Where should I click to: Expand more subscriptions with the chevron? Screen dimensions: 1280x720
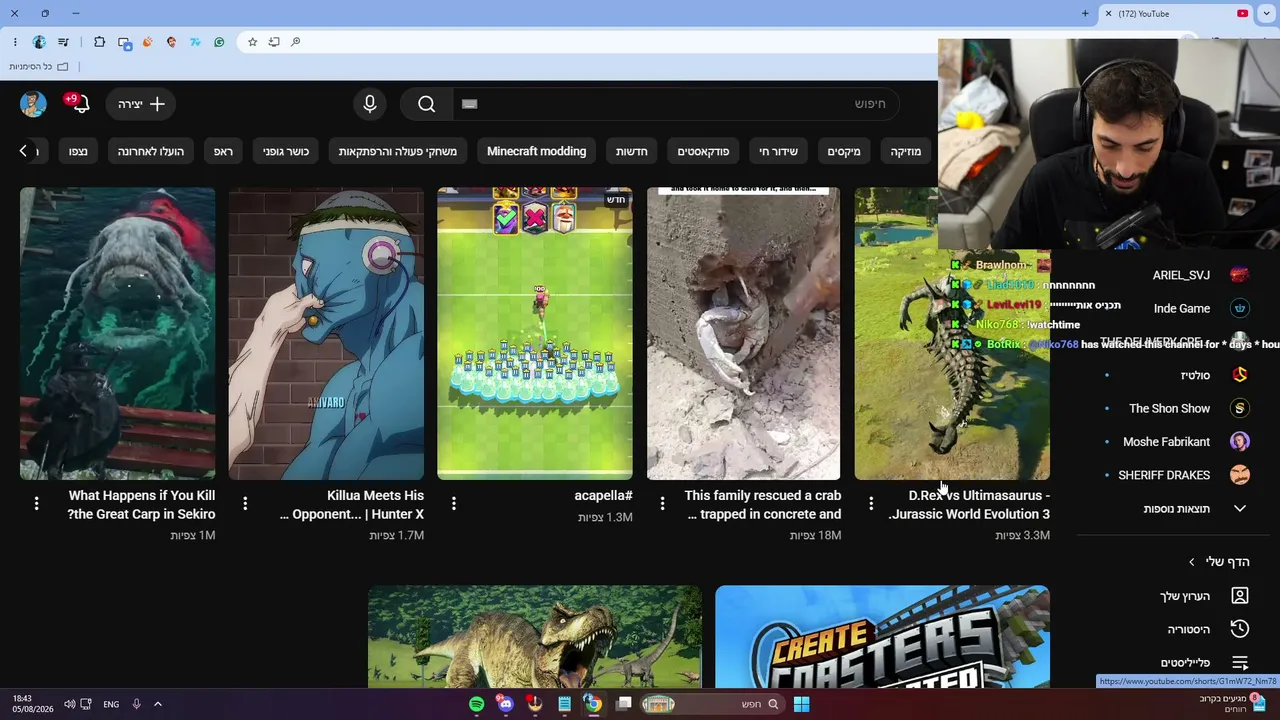pos(1240,509)
